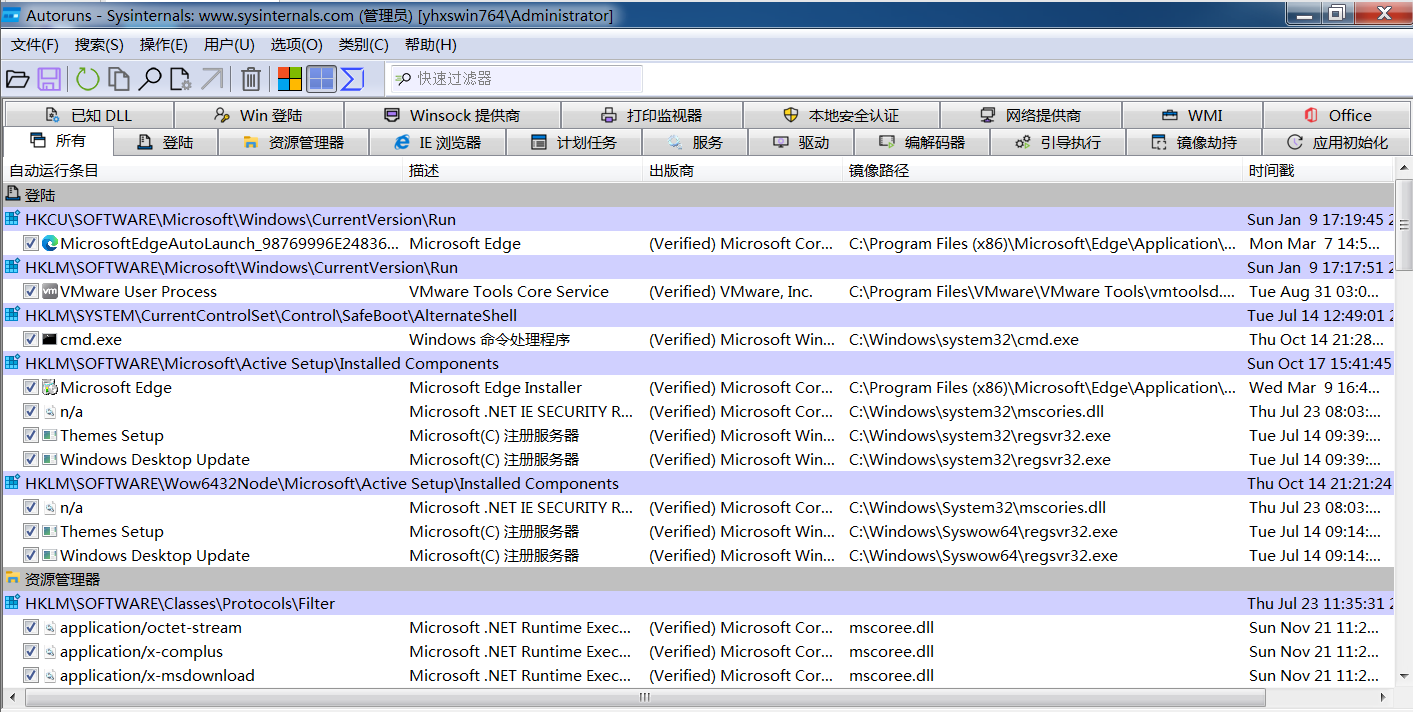Click the 登陆 section header icon
1413x712 pixels.
(x=13, y=195)
